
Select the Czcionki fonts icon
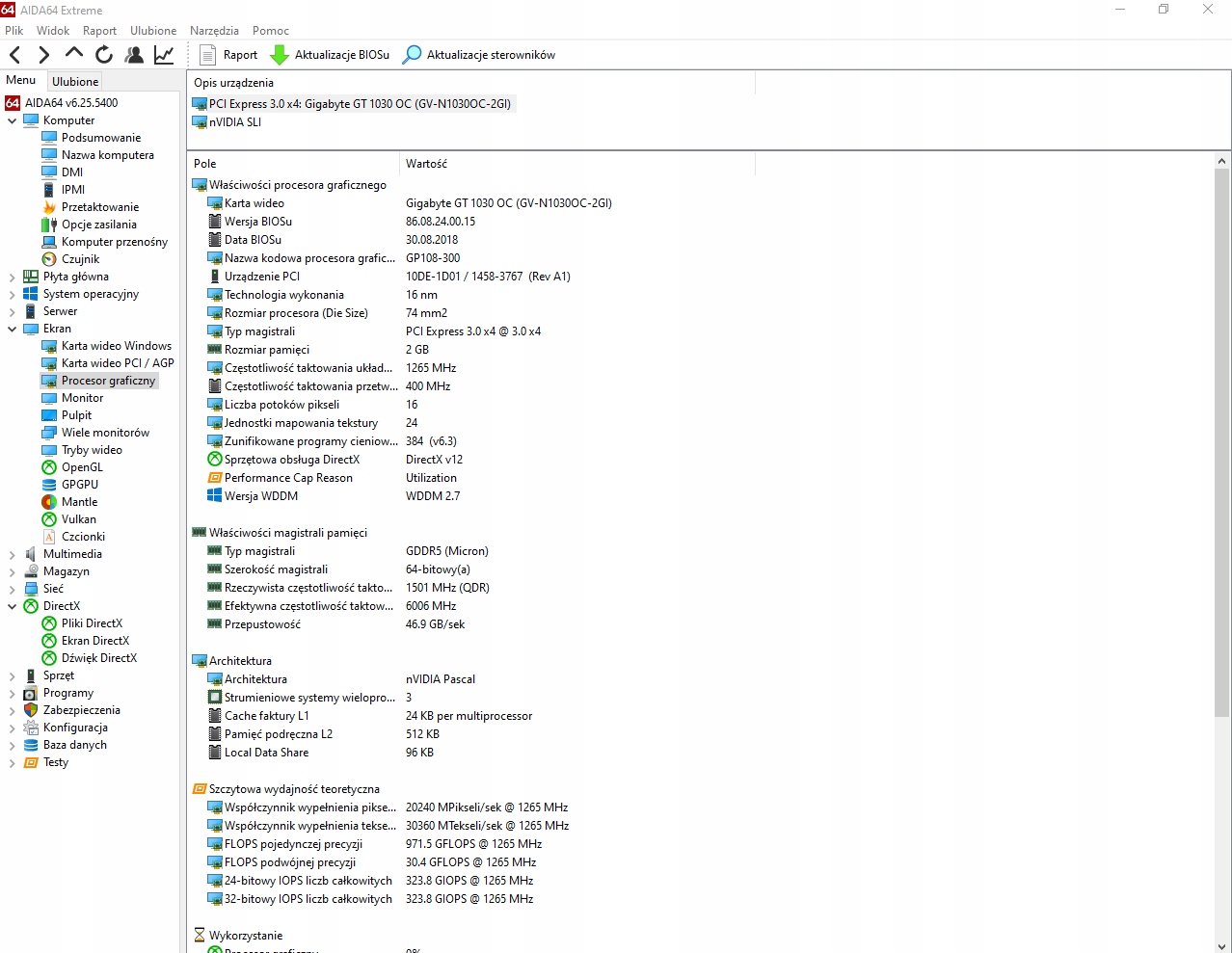pos(49,537)
